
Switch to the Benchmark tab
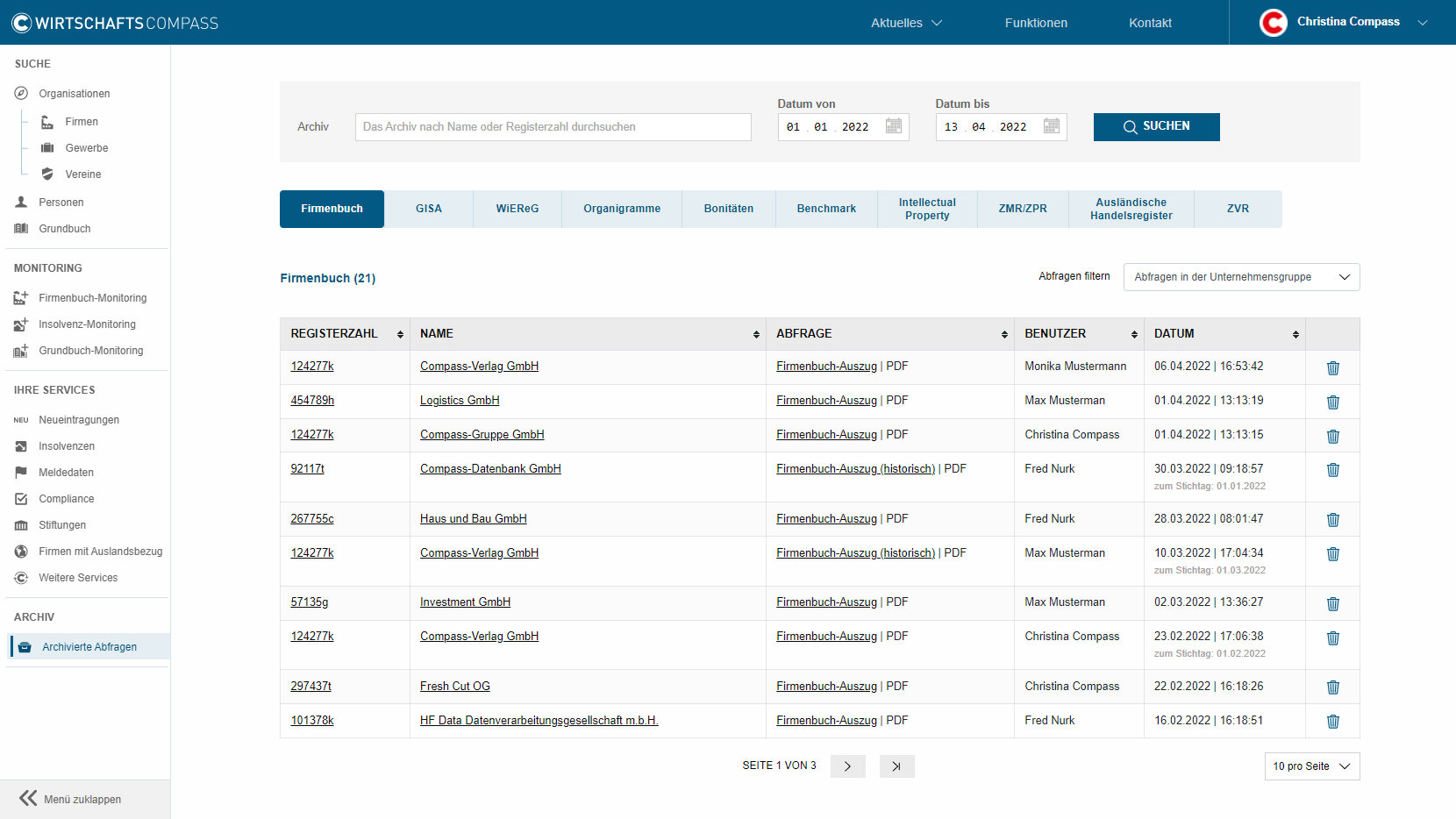click(x=826, y=209)
